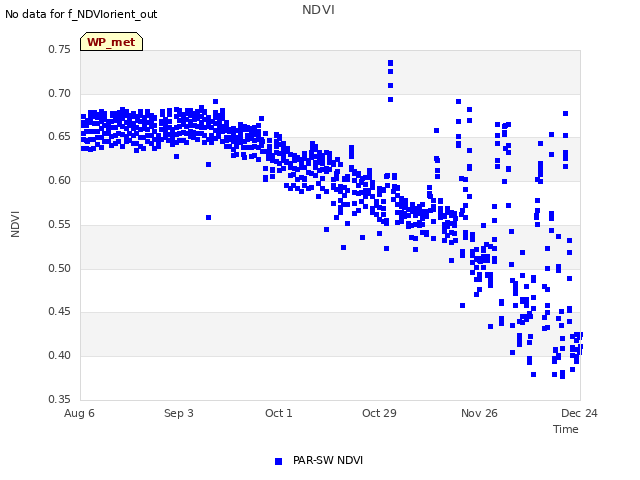Image resolution: width=640 pixels, height=480 pixels.
Task: Click the 'No data for f_NDVIorient_out' message
Action: tap(81, 14)
